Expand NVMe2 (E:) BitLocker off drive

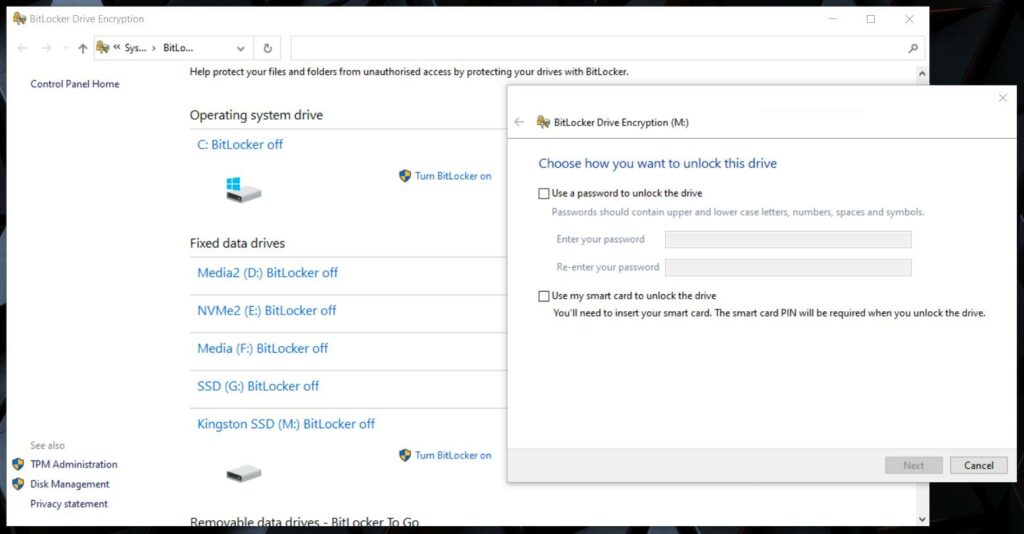click(266, 310)
